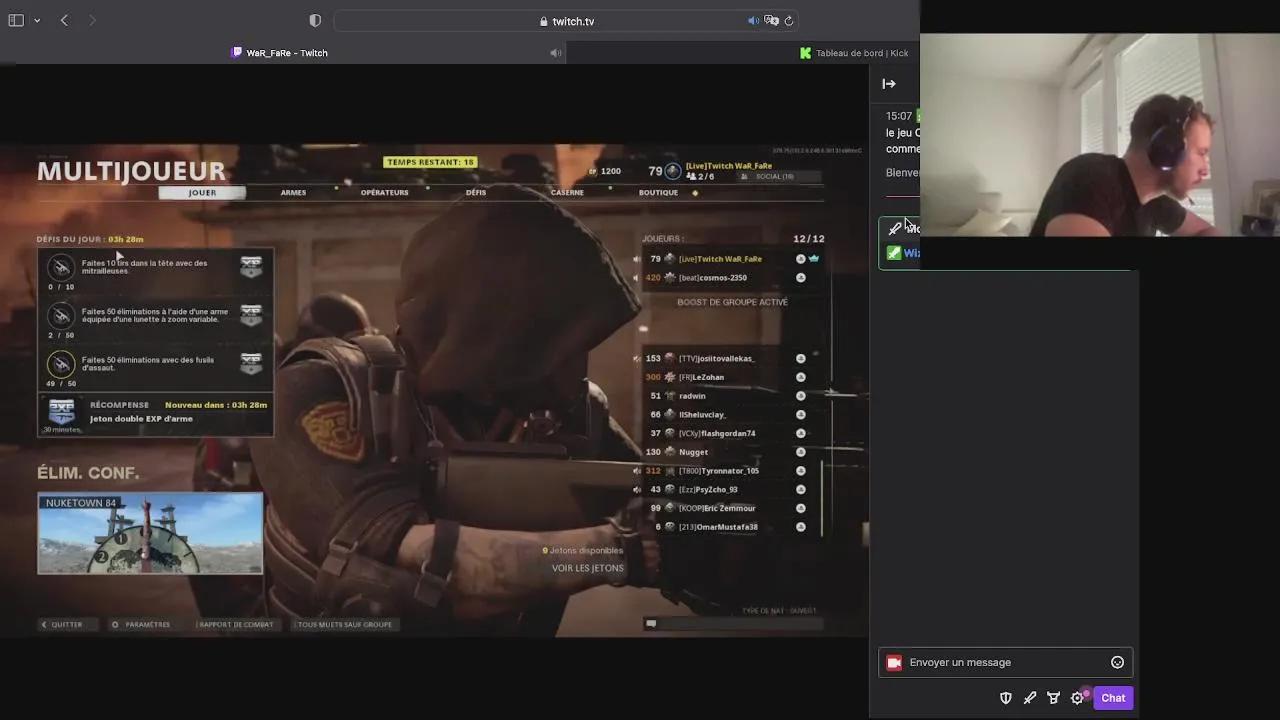The height and width of the screenshot is (720, 1280).
Task: Click the sword moderator tools icon
Action: pos(1030,698)
